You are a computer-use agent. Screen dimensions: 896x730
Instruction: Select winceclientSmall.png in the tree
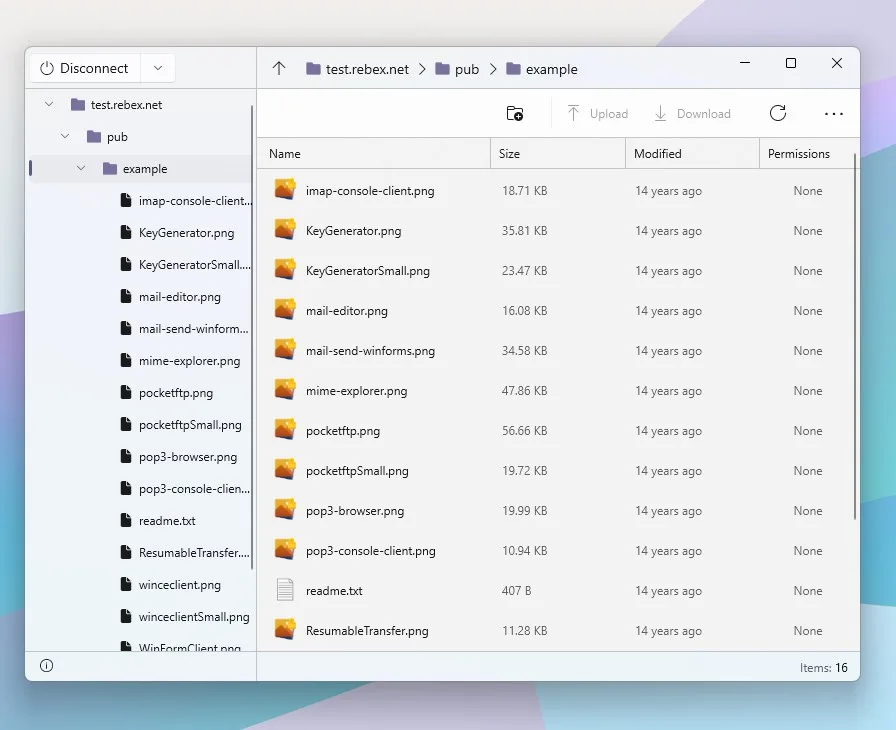pyautogui.click(x=194, y=617)
